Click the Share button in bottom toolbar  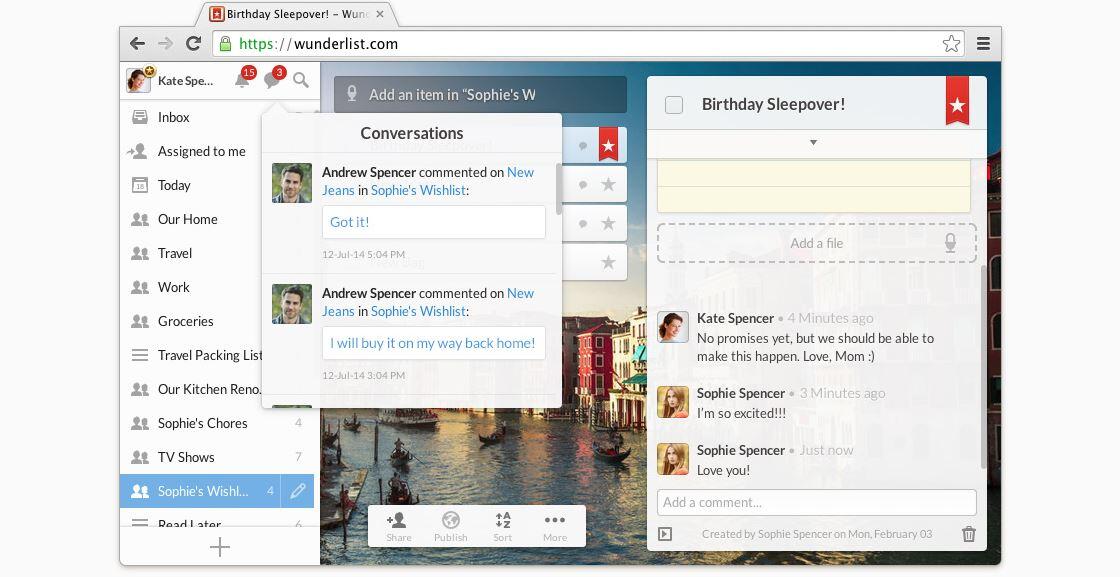[x=398, y=527]
